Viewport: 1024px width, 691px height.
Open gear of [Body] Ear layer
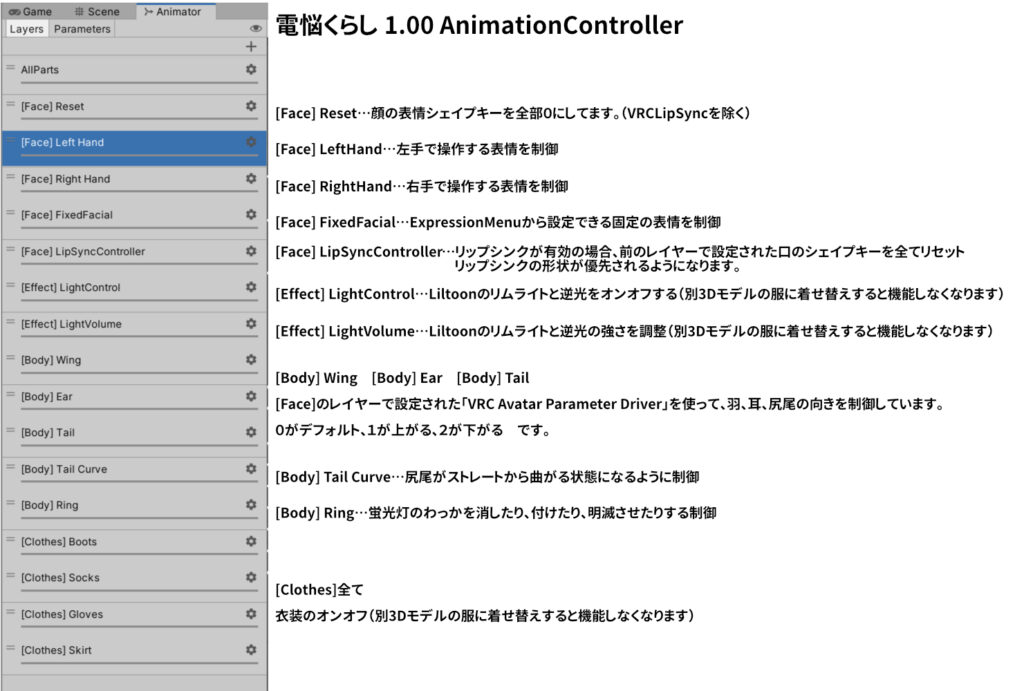pos(251,396)
